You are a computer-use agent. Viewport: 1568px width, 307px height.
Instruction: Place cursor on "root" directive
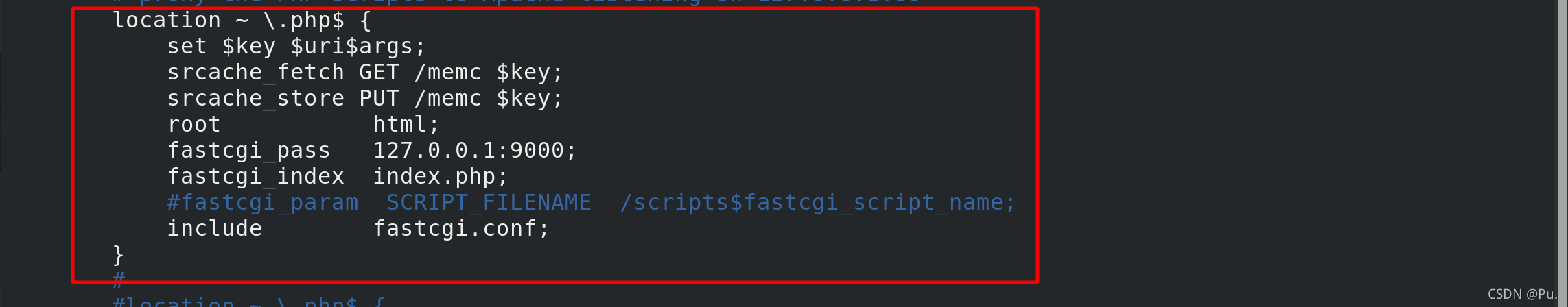194,125
